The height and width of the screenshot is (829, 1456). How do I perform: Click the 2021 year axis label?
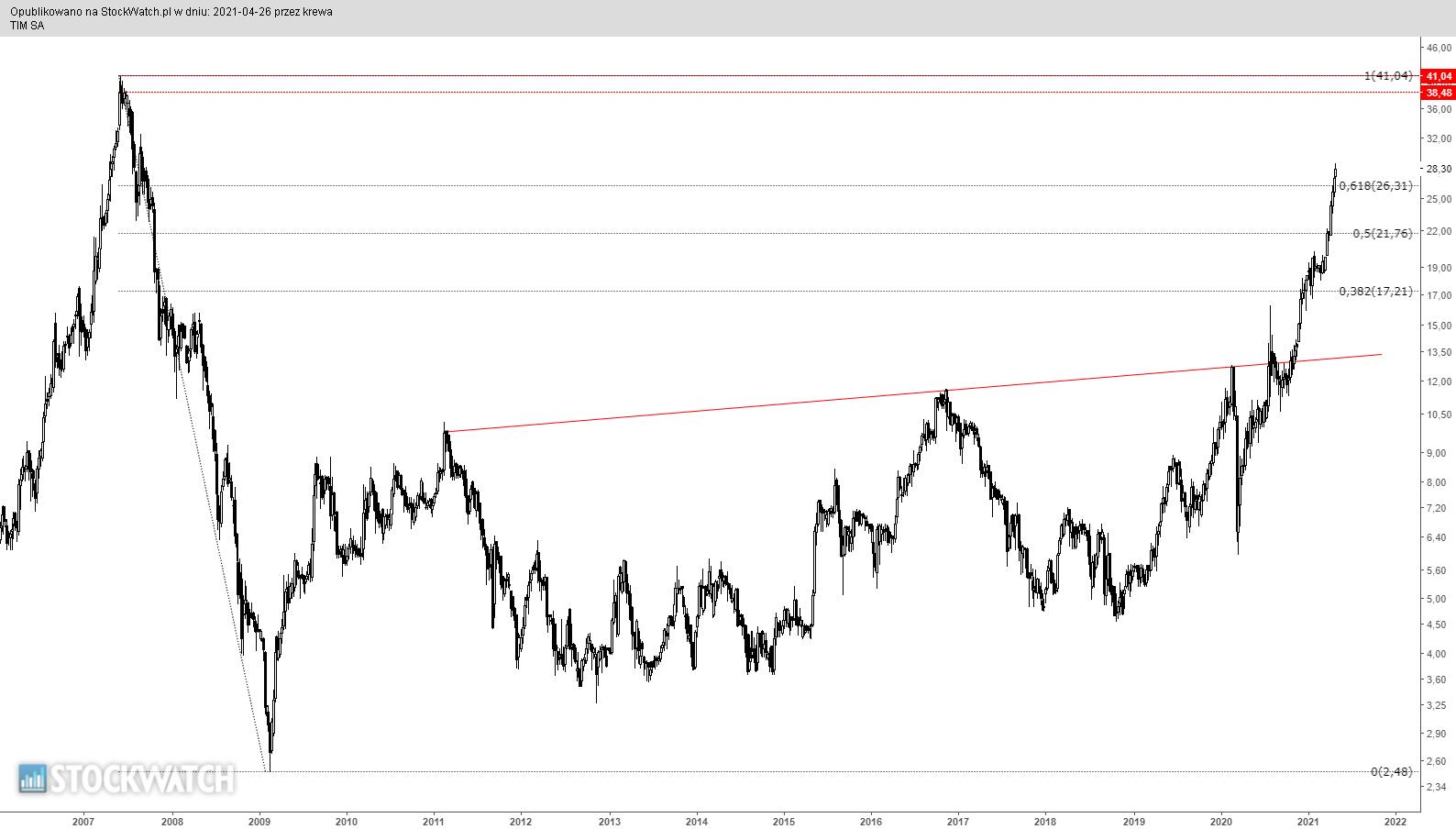pos(1308,822)
